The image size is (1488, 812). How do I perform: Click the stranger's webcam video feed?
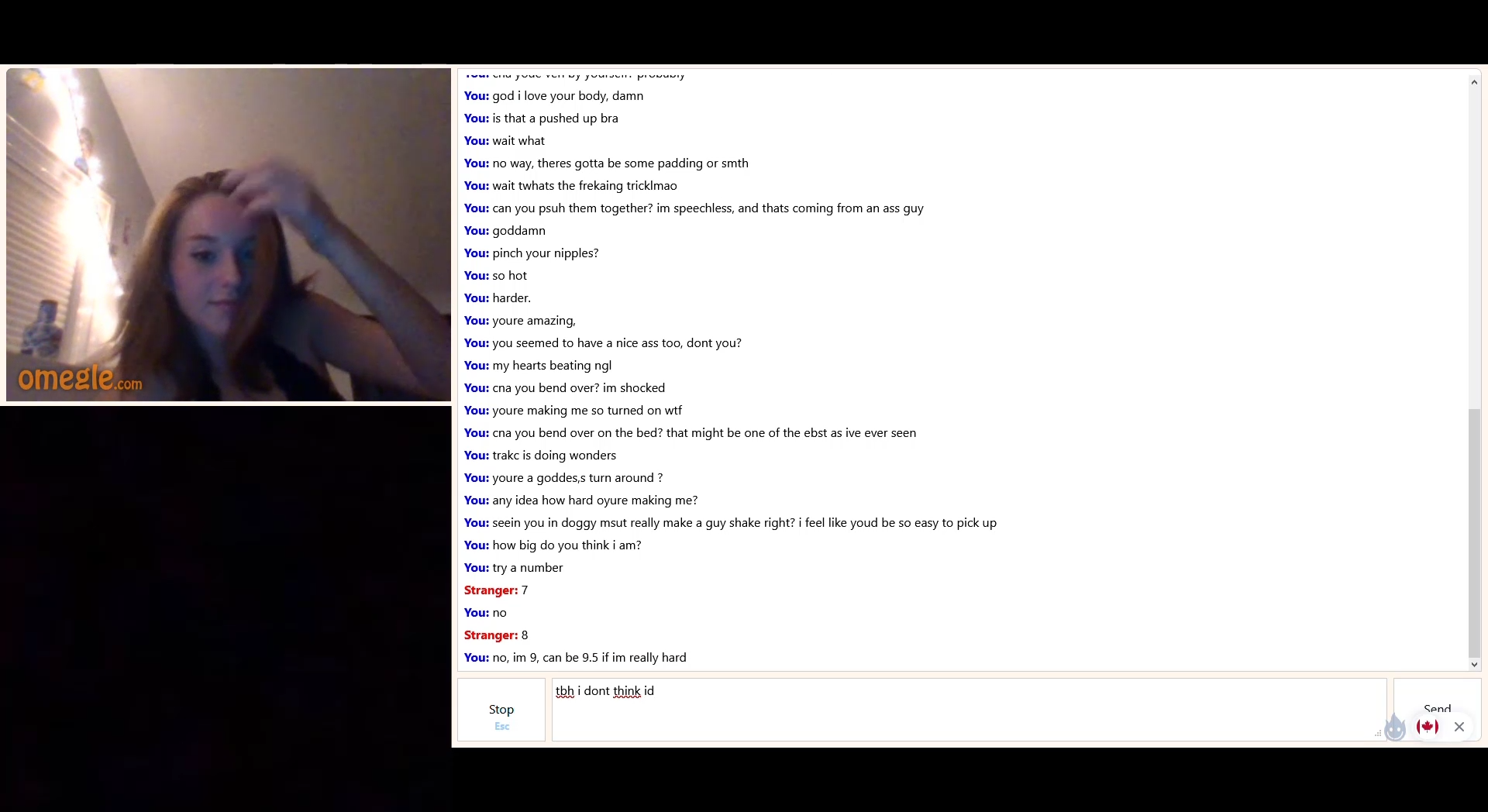(x=229, y=235)
